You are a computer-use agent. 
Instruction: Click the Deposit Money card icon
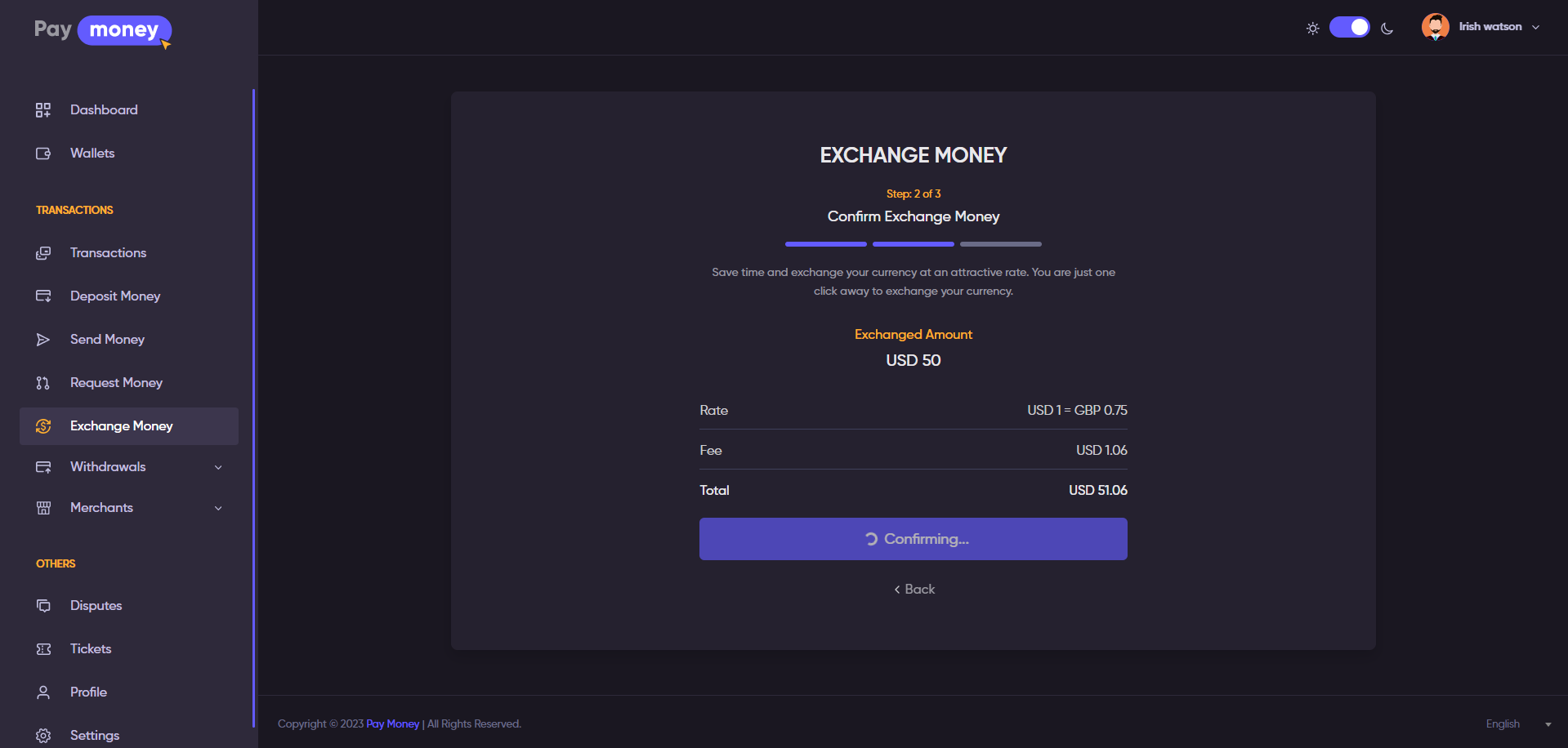coord(43,296)
